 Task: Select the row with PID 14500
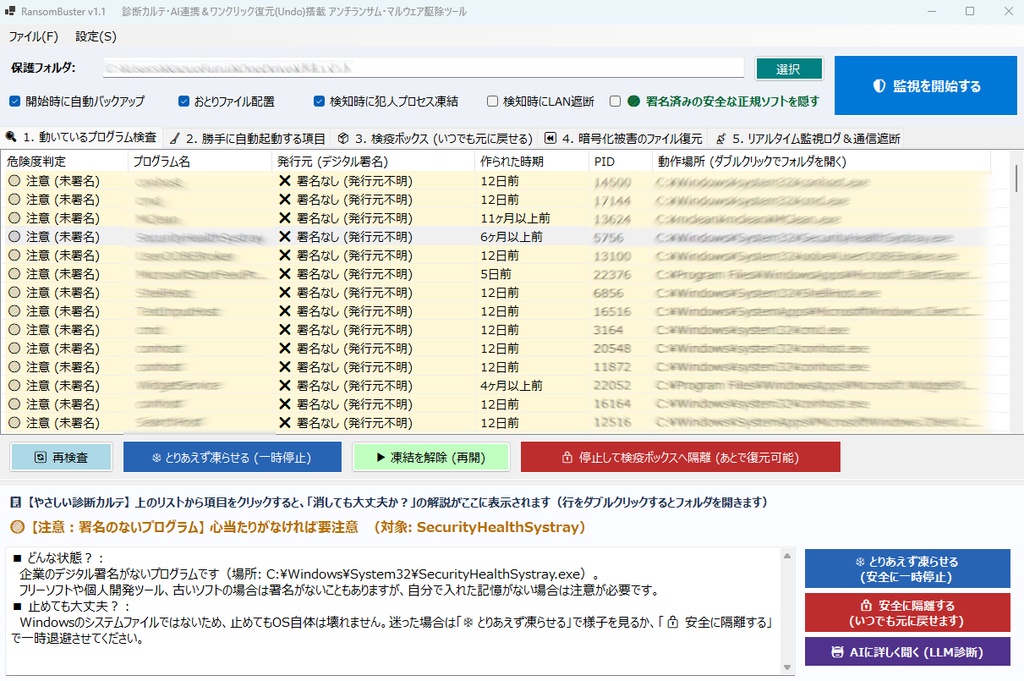496,181
